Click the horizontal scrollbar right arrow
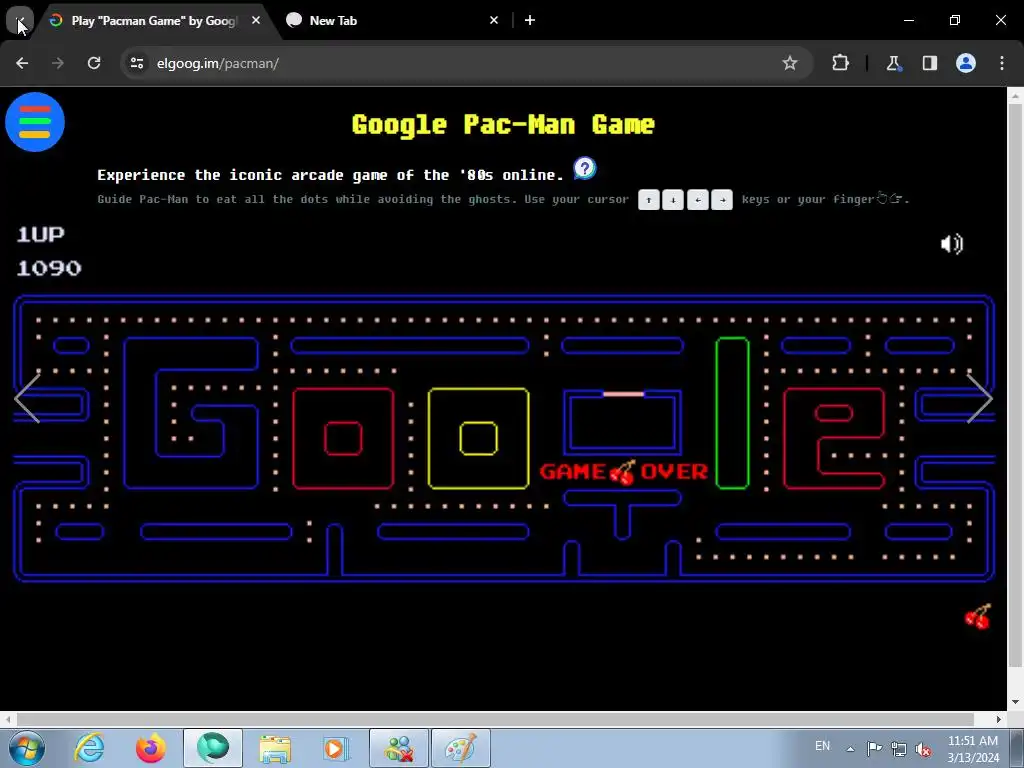Screen dimensions: 1024x768 coord(999,719)
